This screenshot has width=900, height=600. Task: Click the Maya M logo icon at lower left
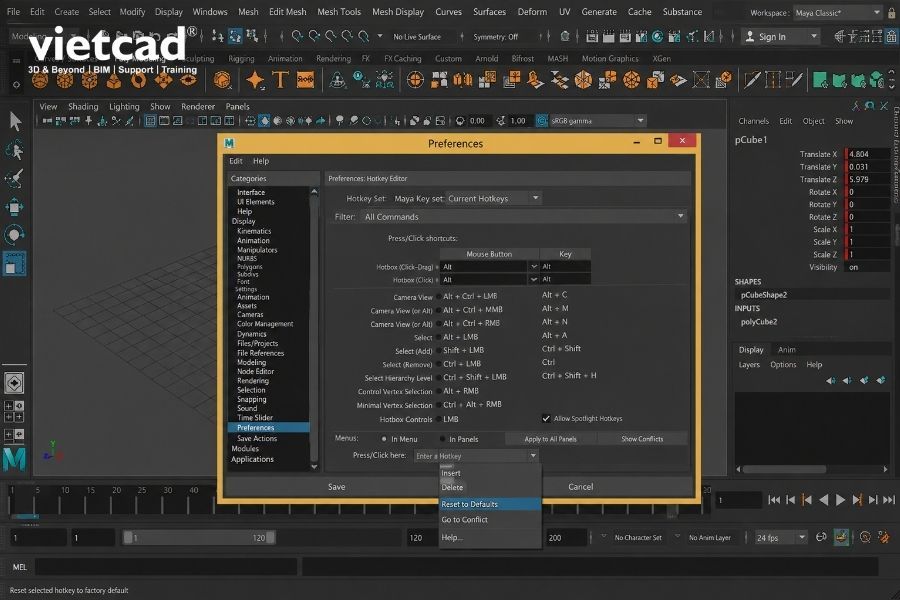[14, 459]
